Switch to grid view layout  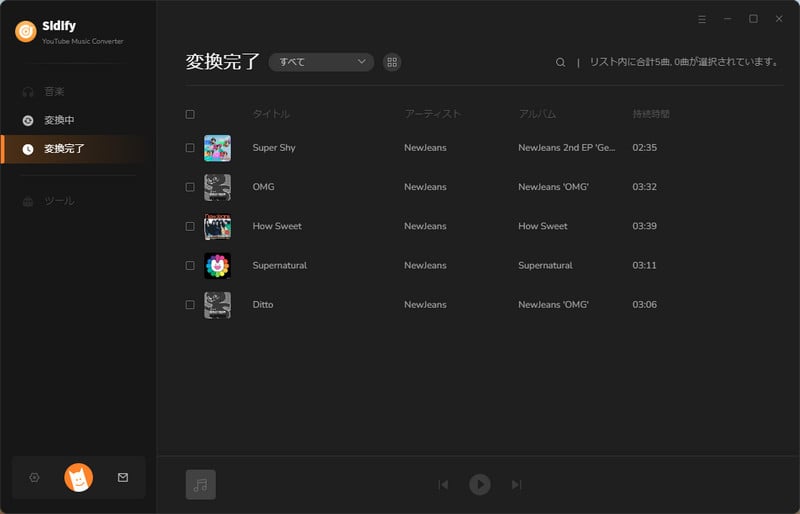click(392, 62)
